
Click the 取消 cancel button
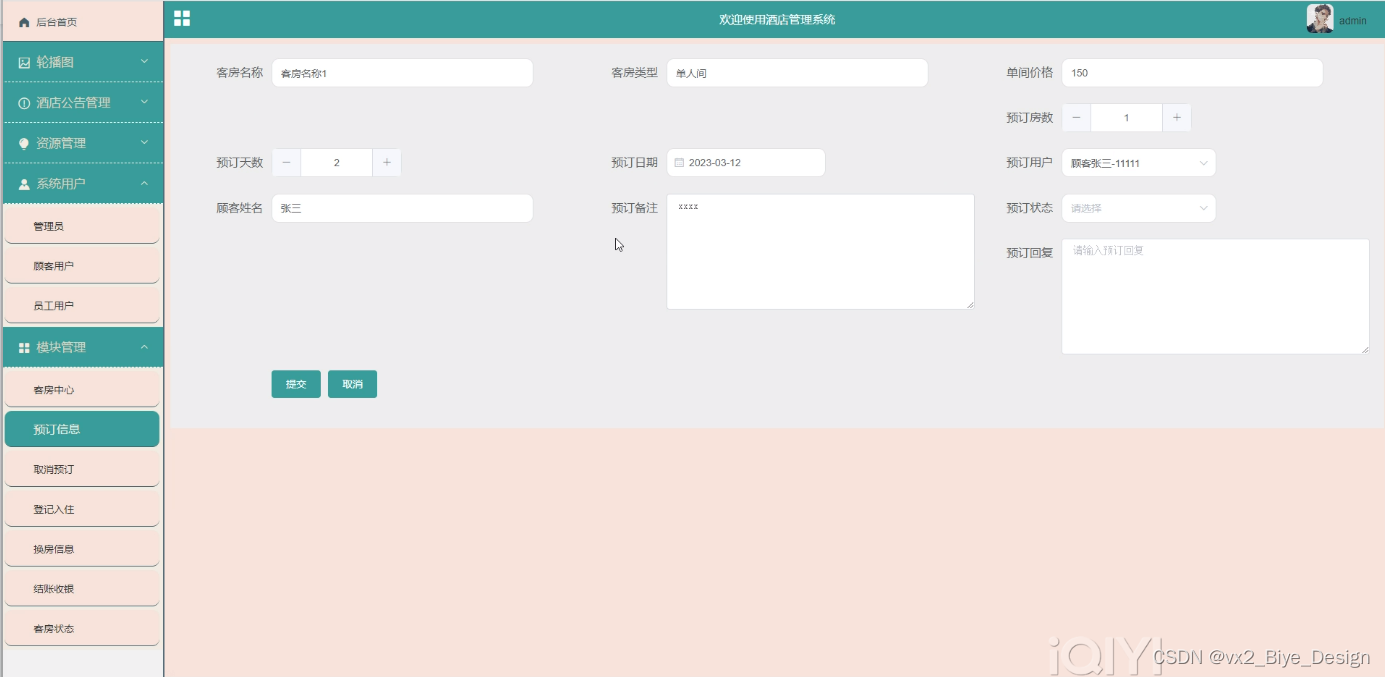tap(352, 384)
